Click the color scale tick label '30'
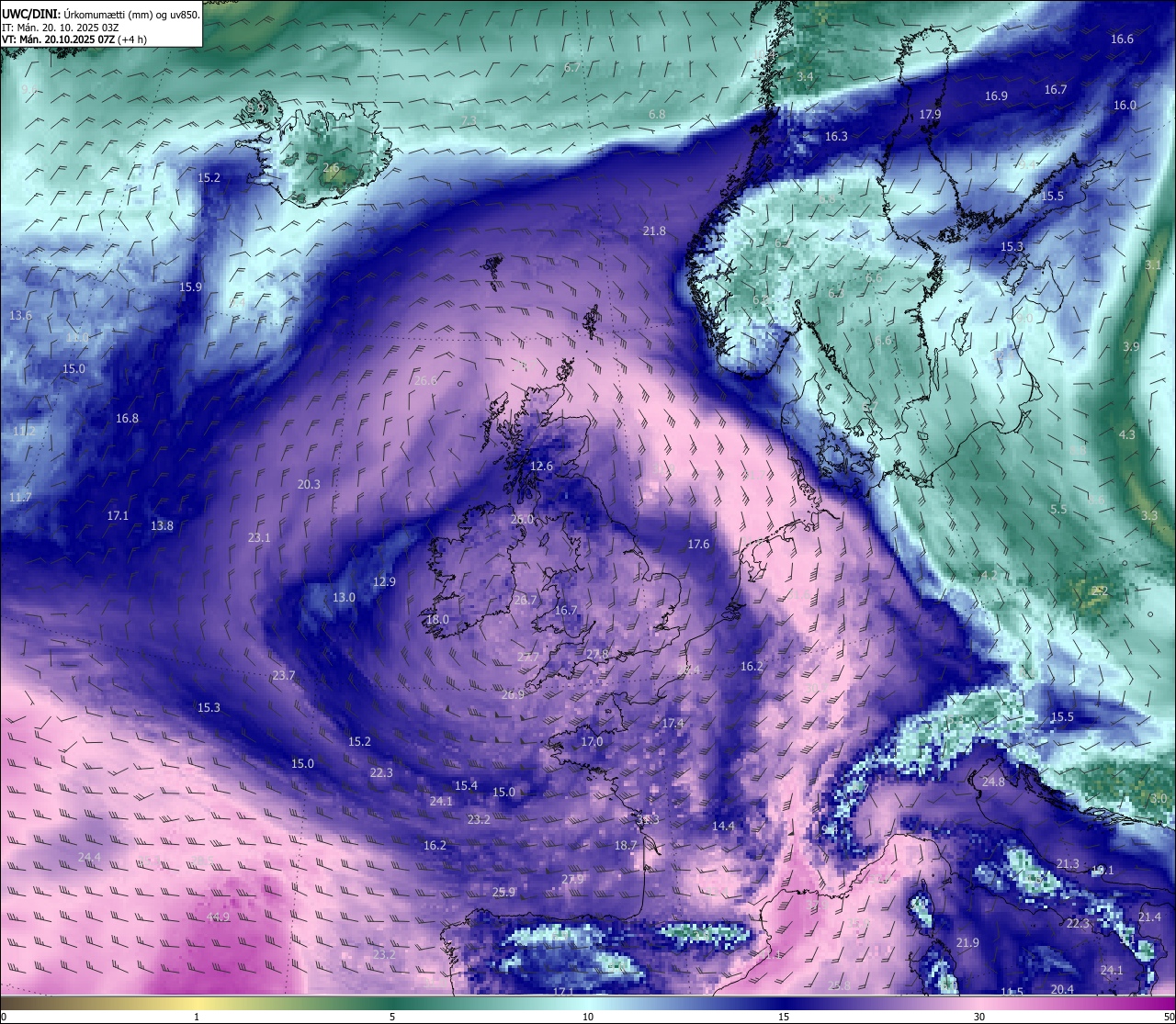Image resolution: width=1176 pixels, height=1024 pixels. [x=979, y=1017]
